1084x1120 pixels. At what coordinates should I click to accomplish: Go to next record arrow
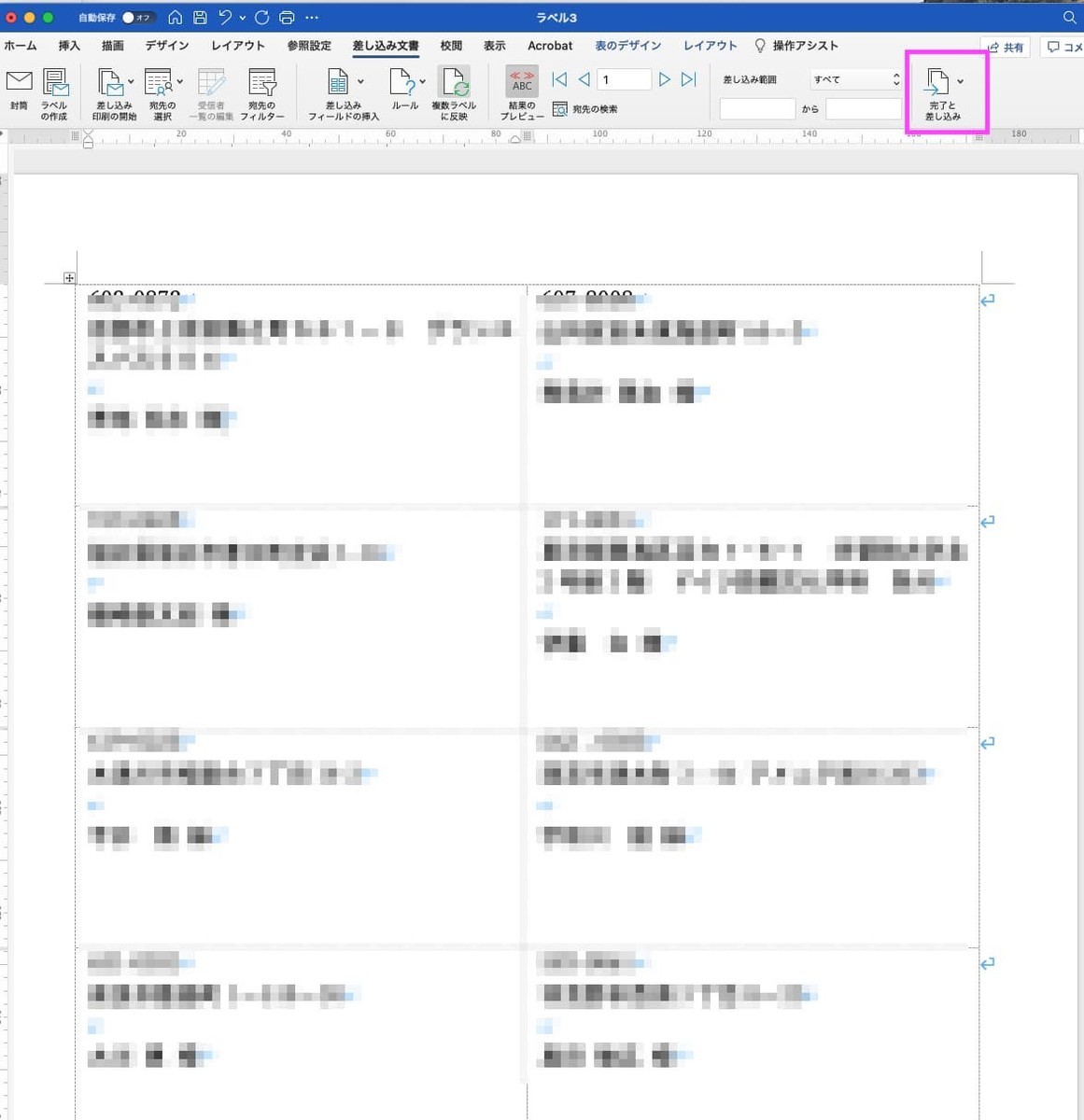pos(665,79)
